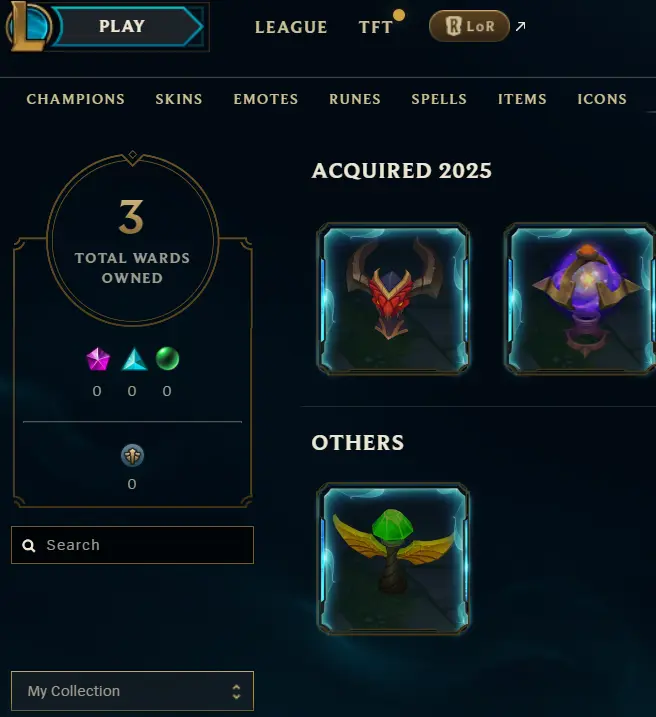
Task: Click the My Collection dropdown arrows
Action: click(236, 691)
